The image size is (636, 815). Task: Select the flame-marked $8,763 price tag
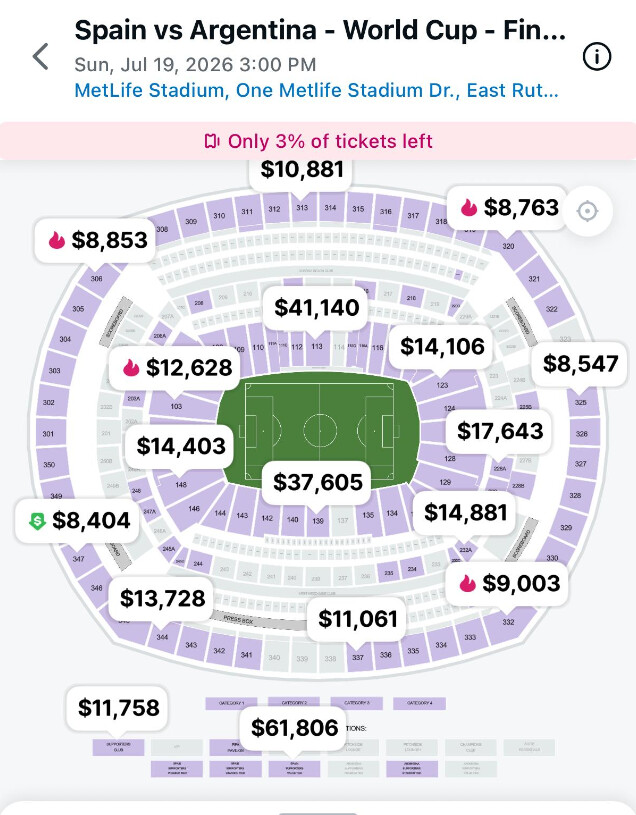(507, 208)
